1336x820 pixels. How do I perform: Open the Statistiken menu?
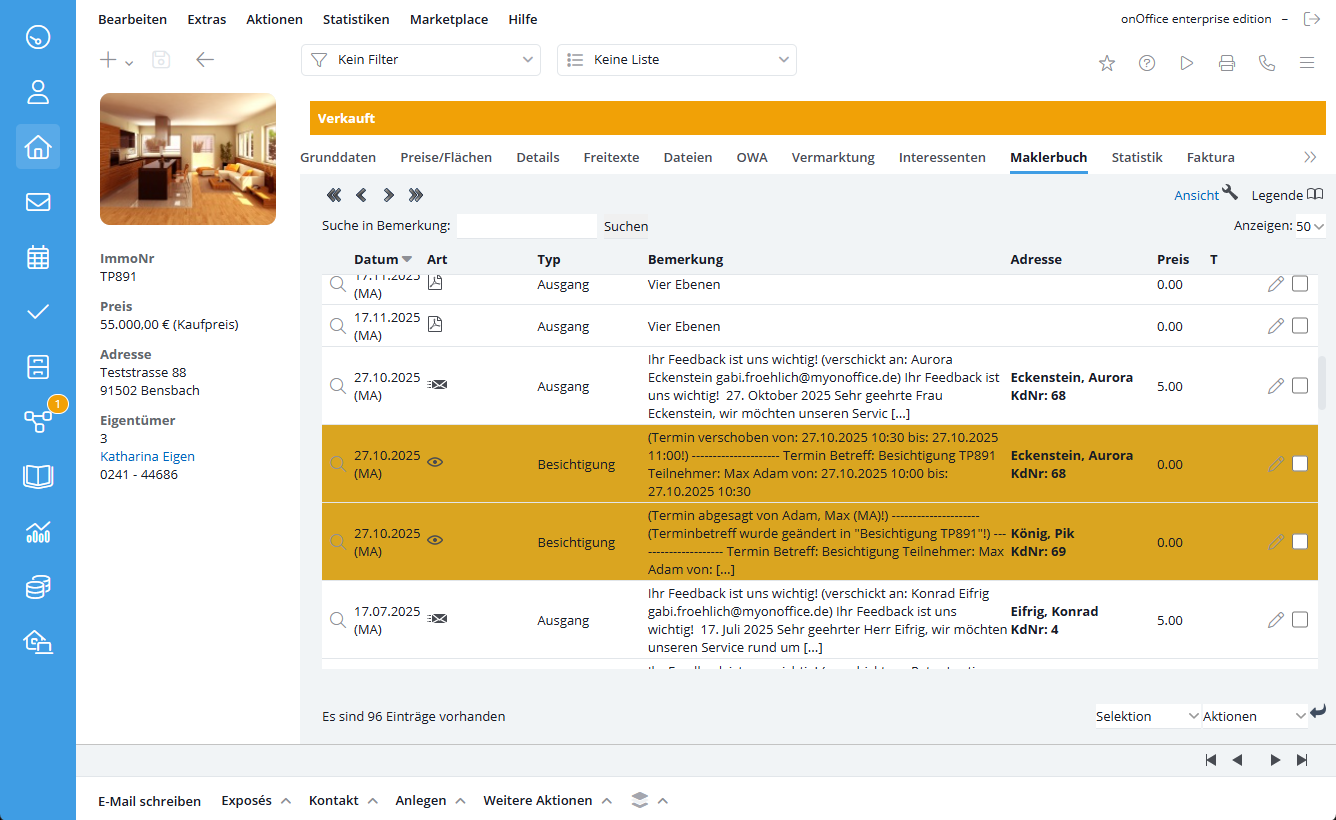(356, 19)
